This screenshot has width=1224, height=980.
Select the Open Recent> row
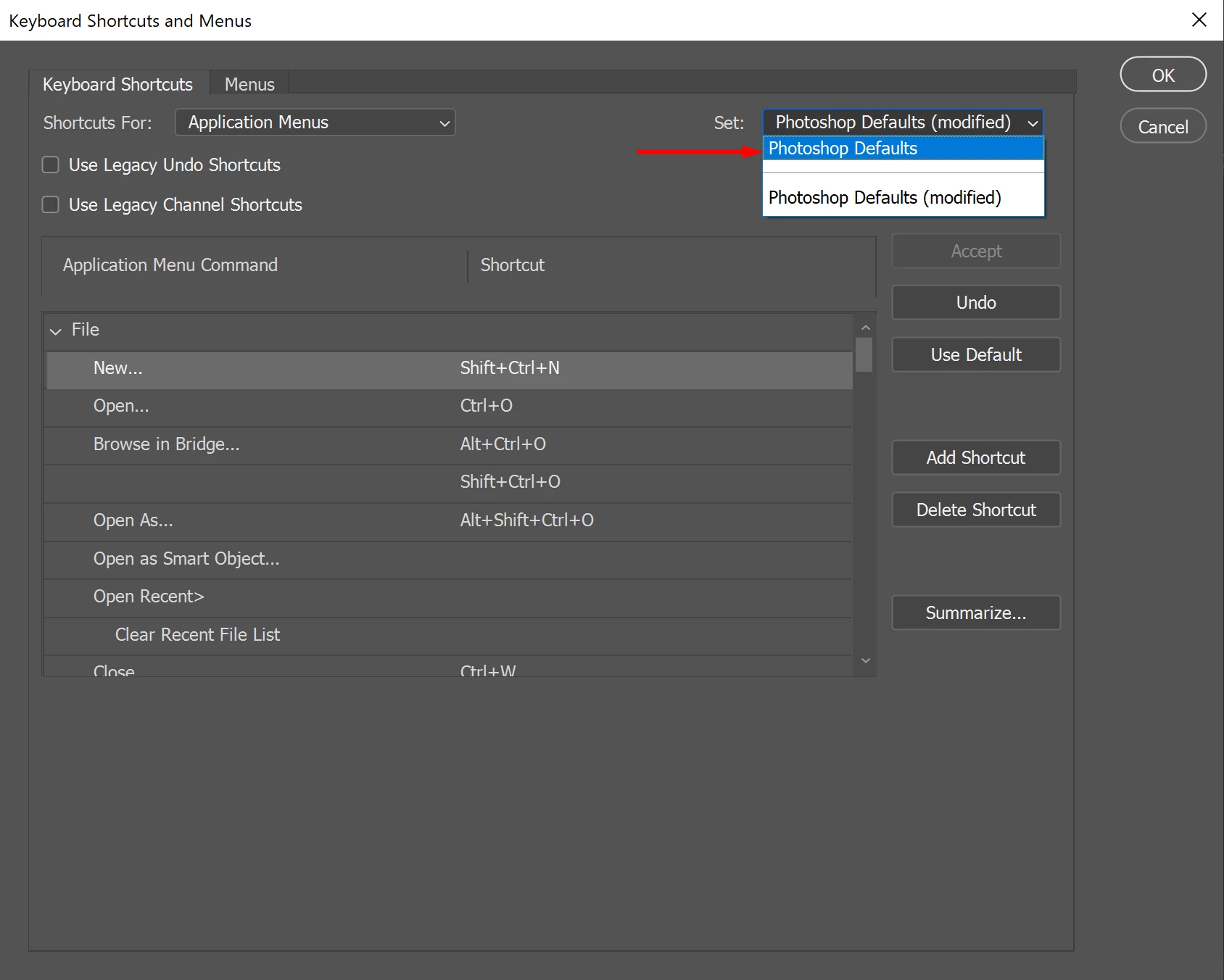coord(449,597)
